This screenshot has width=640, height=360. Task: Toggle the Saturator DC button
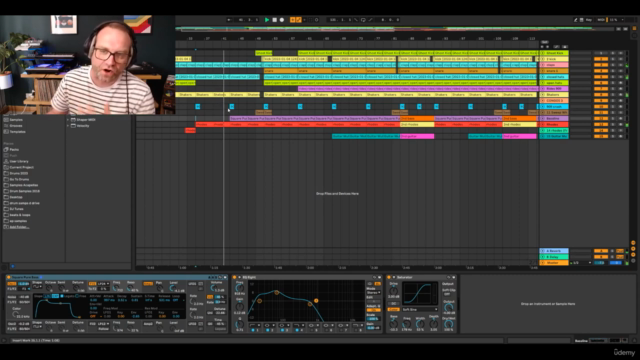(393, 304)
